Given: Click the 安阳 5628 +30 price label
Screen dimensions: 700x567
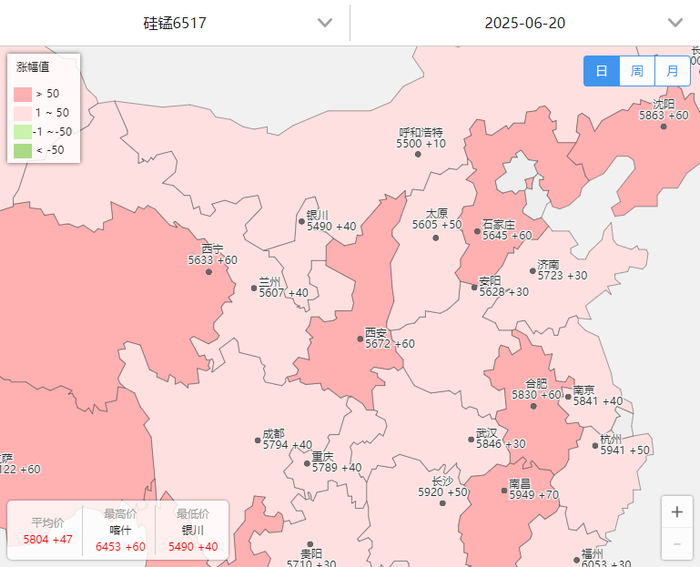Looking at the screenshot, I should pos(504,287).
